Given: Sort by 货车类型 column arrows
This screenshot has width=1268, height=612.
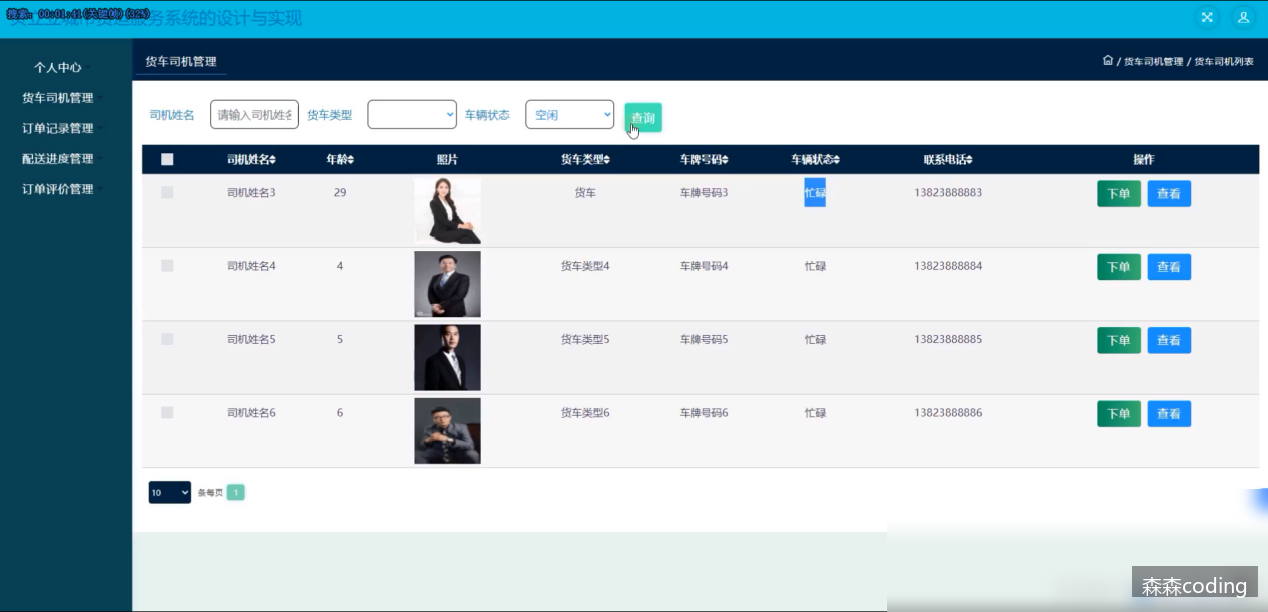Looking at the screenshot, I should click(x=606, y=160).
